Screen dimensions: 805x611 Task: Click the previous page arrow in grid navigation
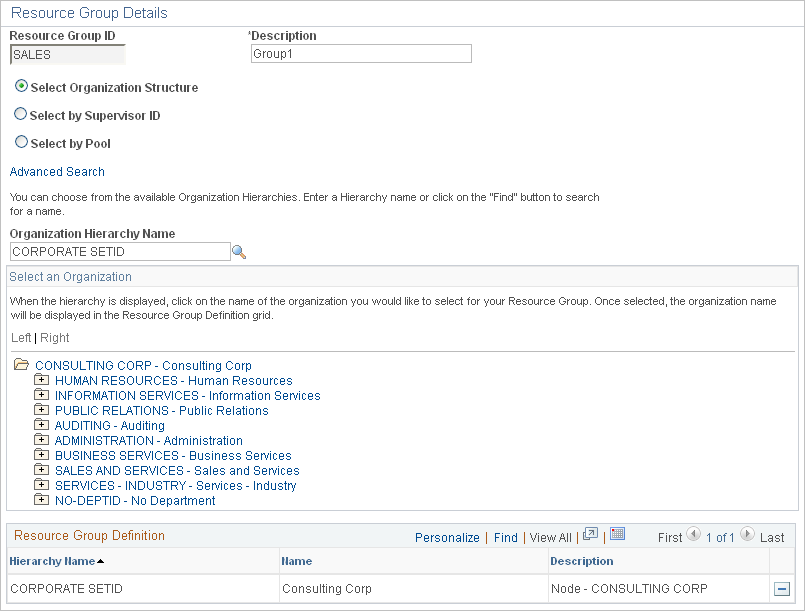point(693,536)
